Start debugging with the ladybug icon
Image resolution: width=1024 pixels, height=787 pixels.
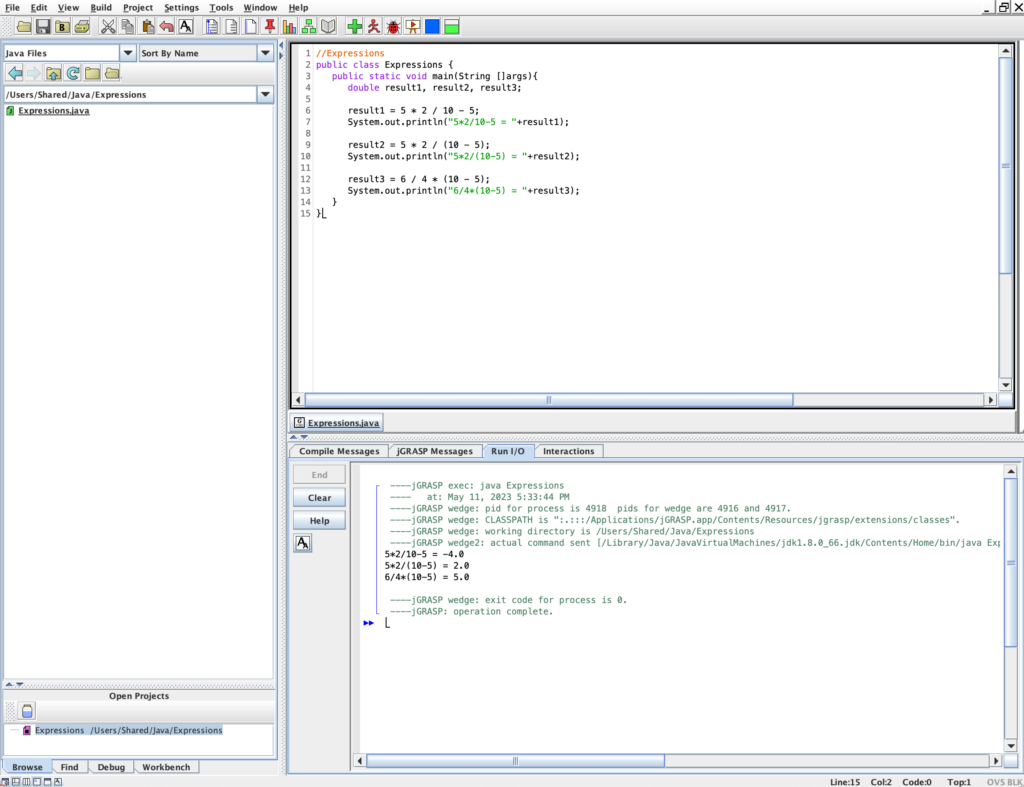pos(393,27)
